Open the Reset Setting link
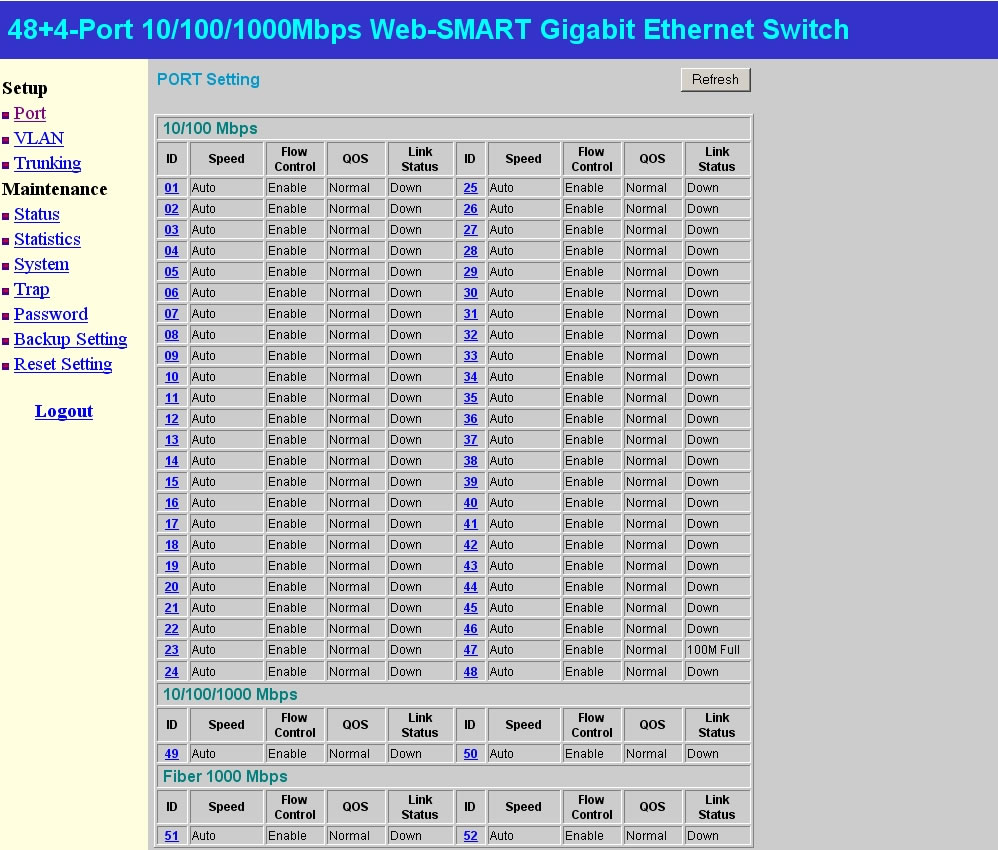 pyautogui.click(x=63, y=364)
